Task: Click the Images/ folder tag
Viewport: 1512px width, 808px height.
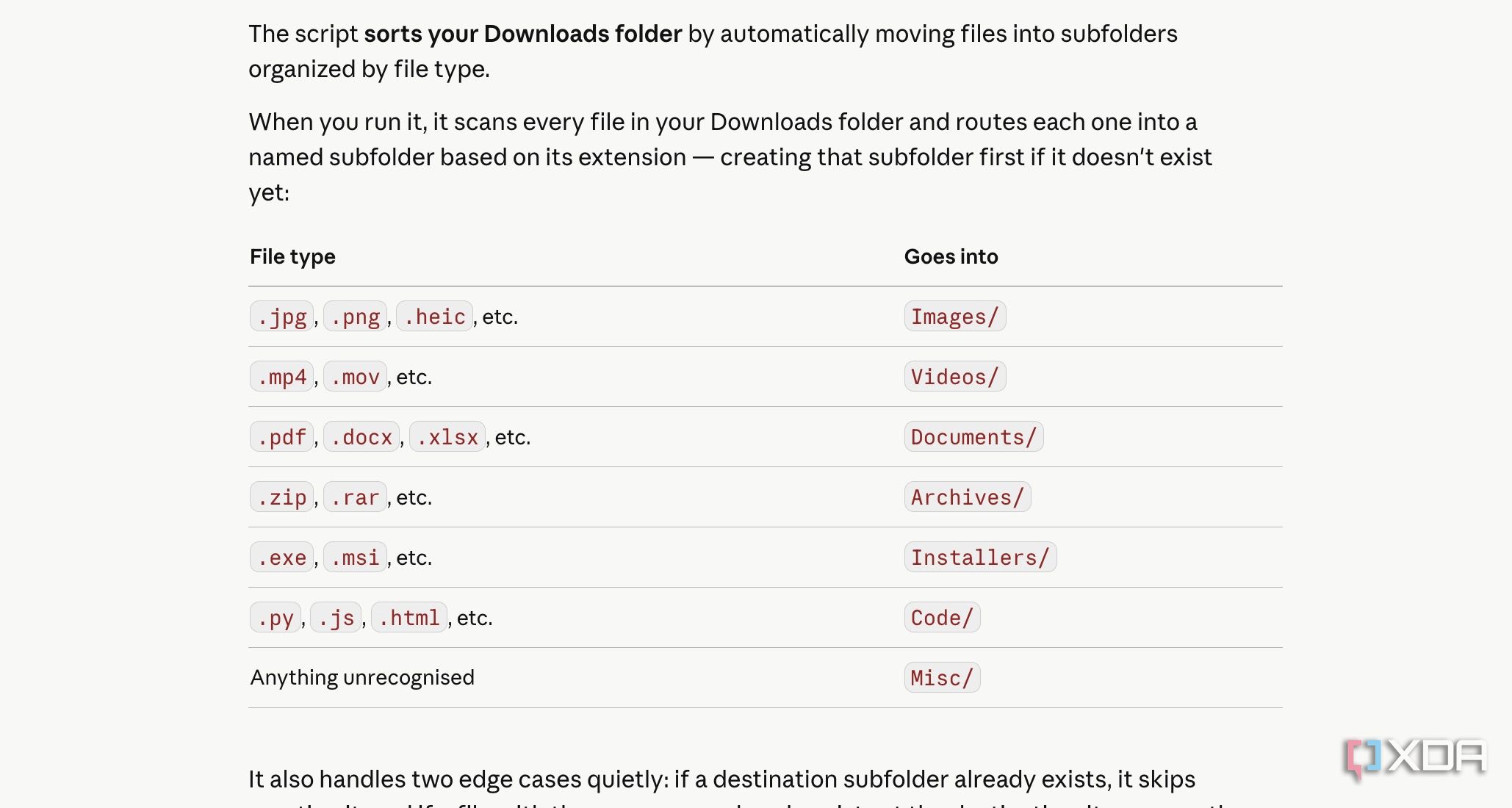Action: point(955,317)
